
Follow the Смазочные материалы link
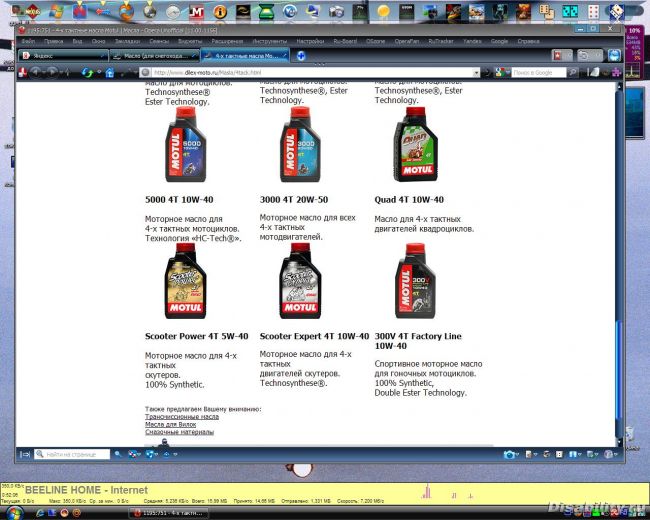click(x=179, y=432)
